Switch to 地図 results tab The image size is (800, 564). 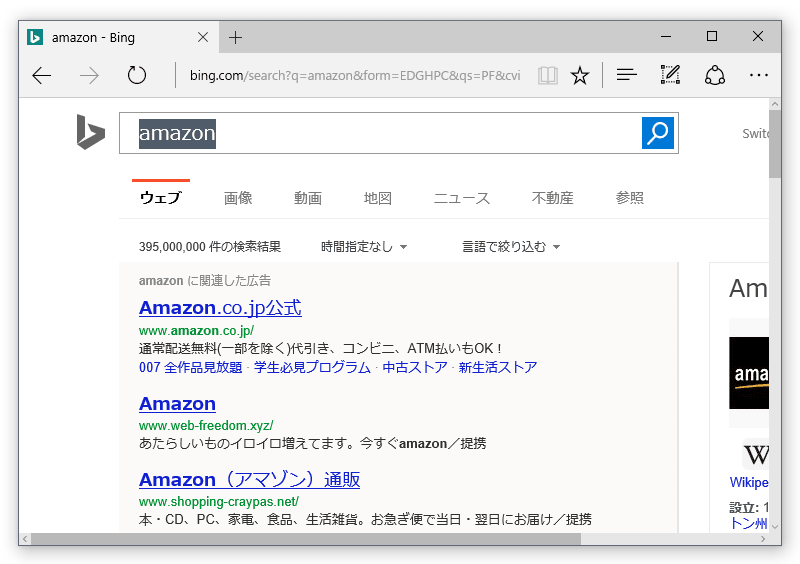[378, 198]
